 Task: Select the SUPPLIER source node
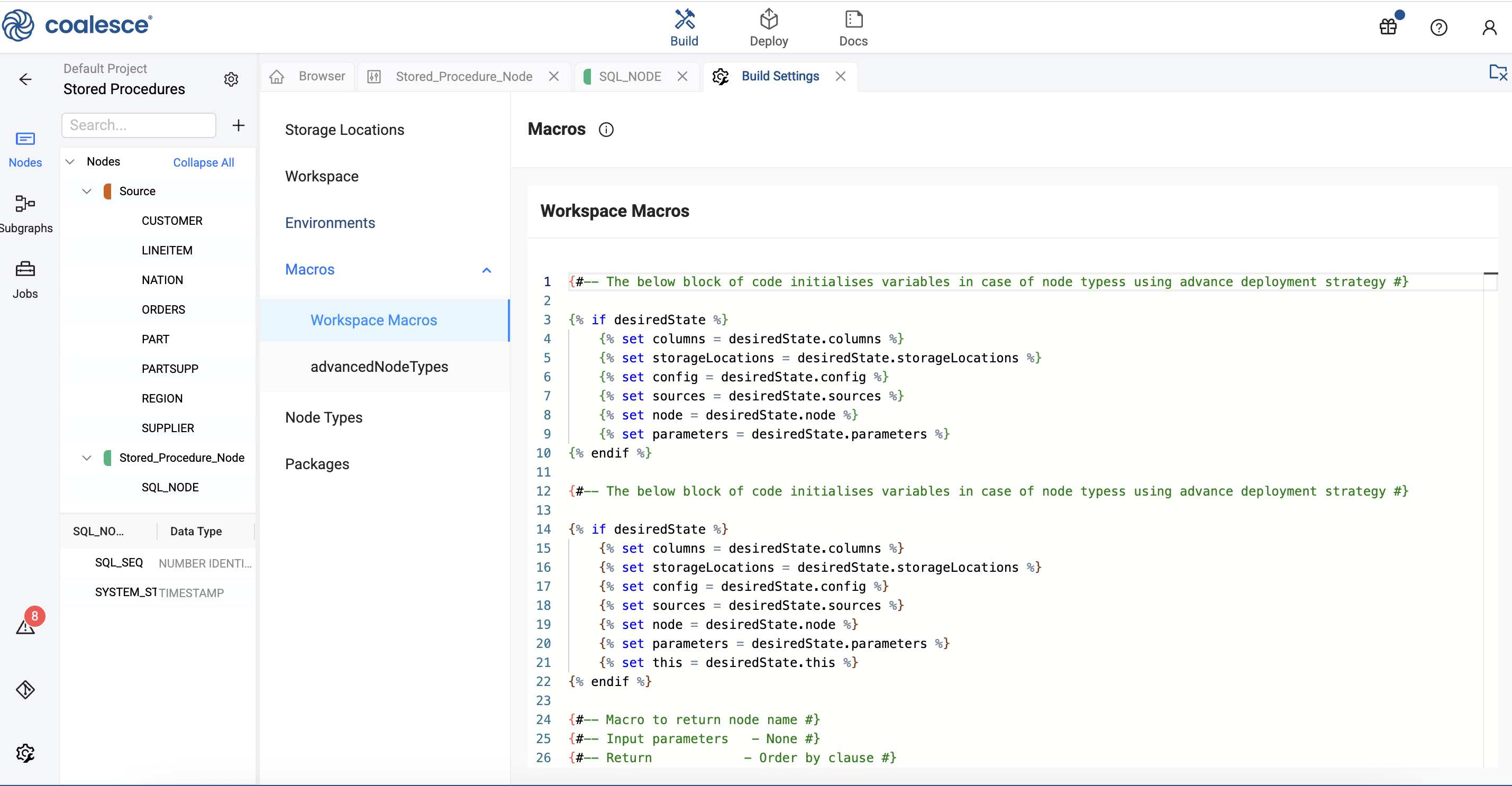167,428
